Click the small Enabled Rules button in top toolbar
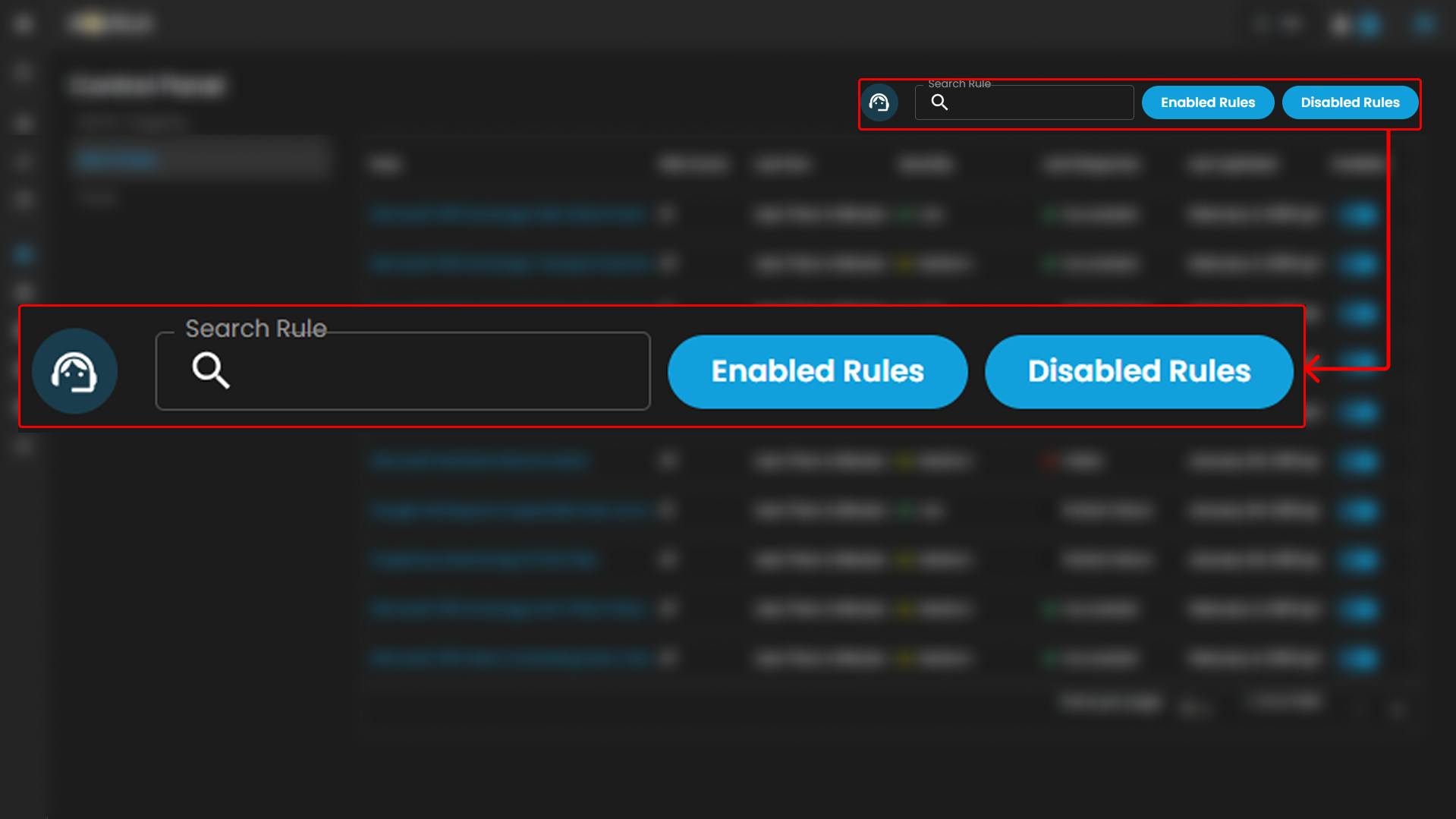Screen dimensions: 1456x819 1207,102
